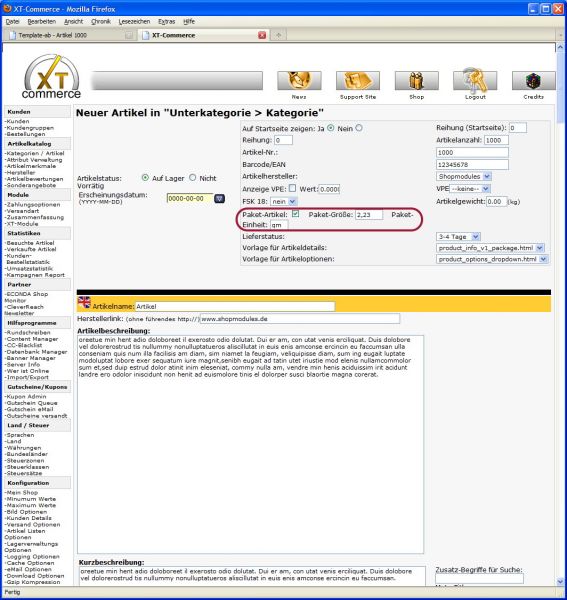The width and height of the screenshot is (567, 600).
Task: Select the Auf Lager status radio button
Action: 145,178
